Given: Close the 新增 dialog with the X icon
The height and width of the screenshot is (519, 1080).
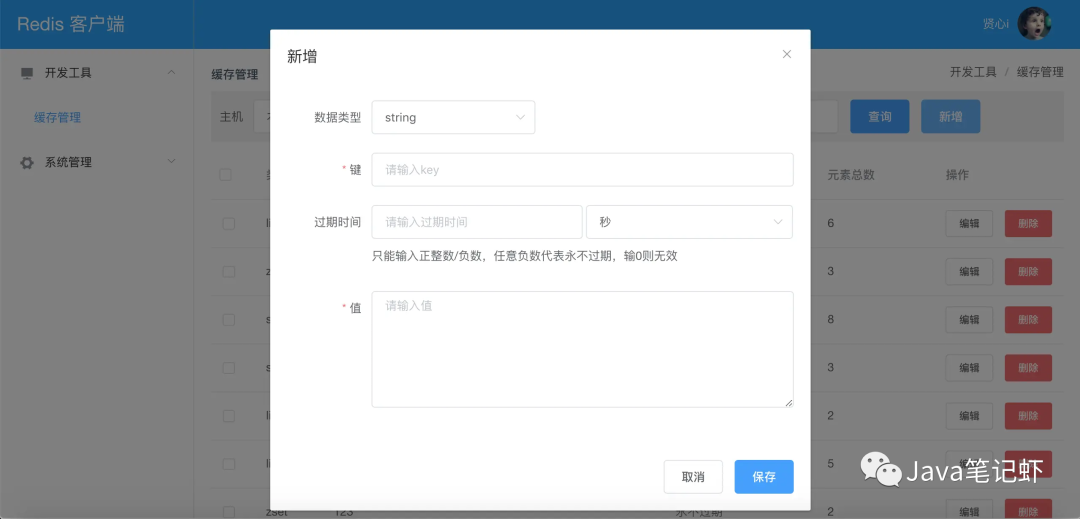Looking at the screenshot, I should coord(787,54).
